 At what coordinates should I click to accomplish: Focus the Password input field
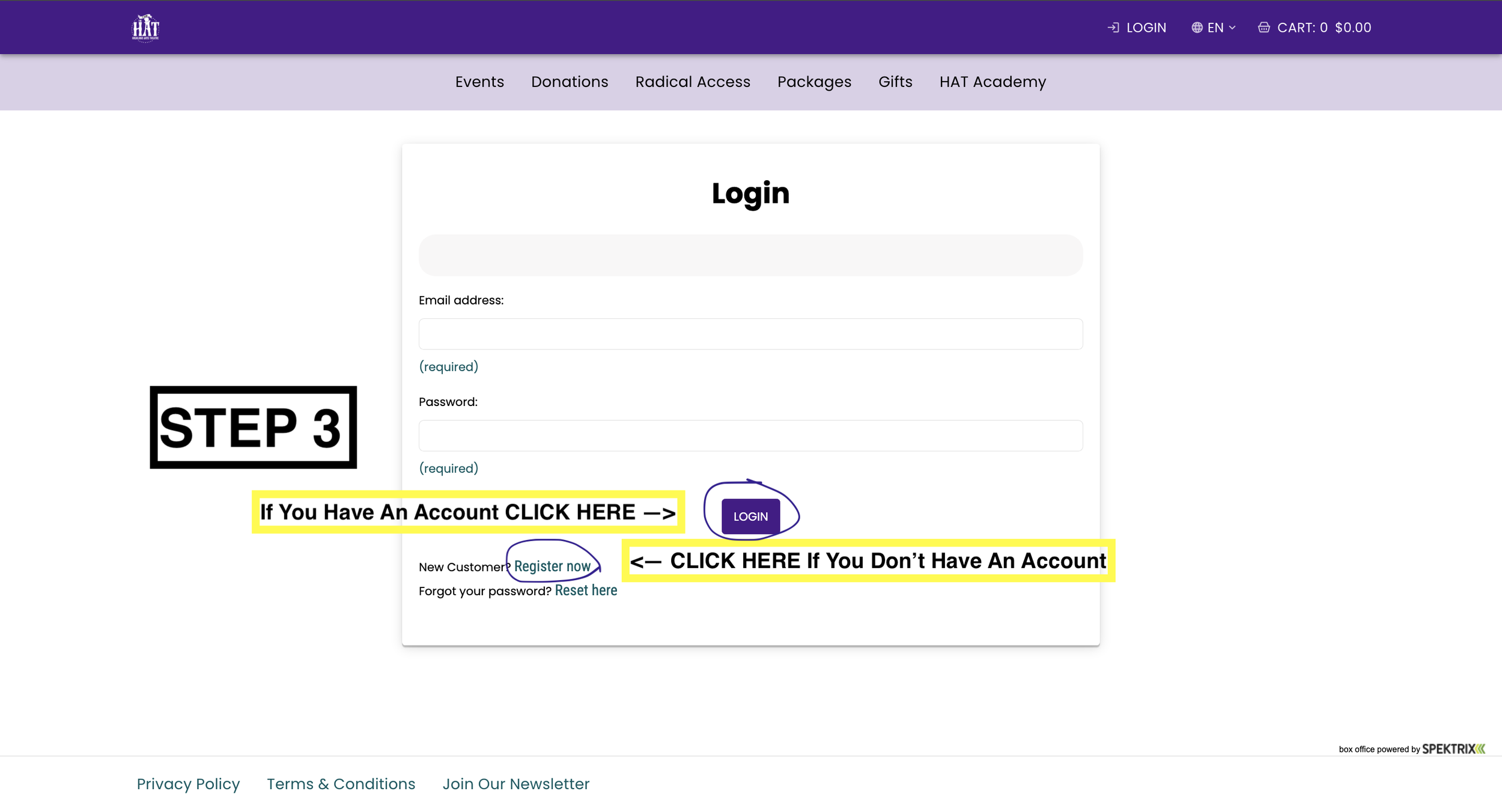[750, 435]
